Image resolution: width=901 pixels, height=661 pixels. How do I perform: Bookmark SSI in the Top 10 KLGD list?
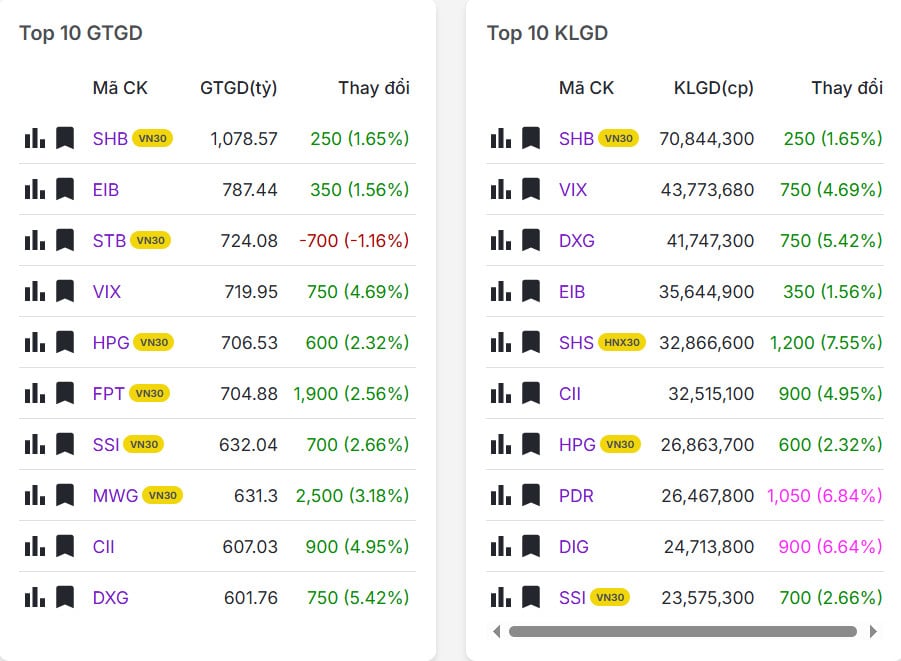click(x=531, y=597)
